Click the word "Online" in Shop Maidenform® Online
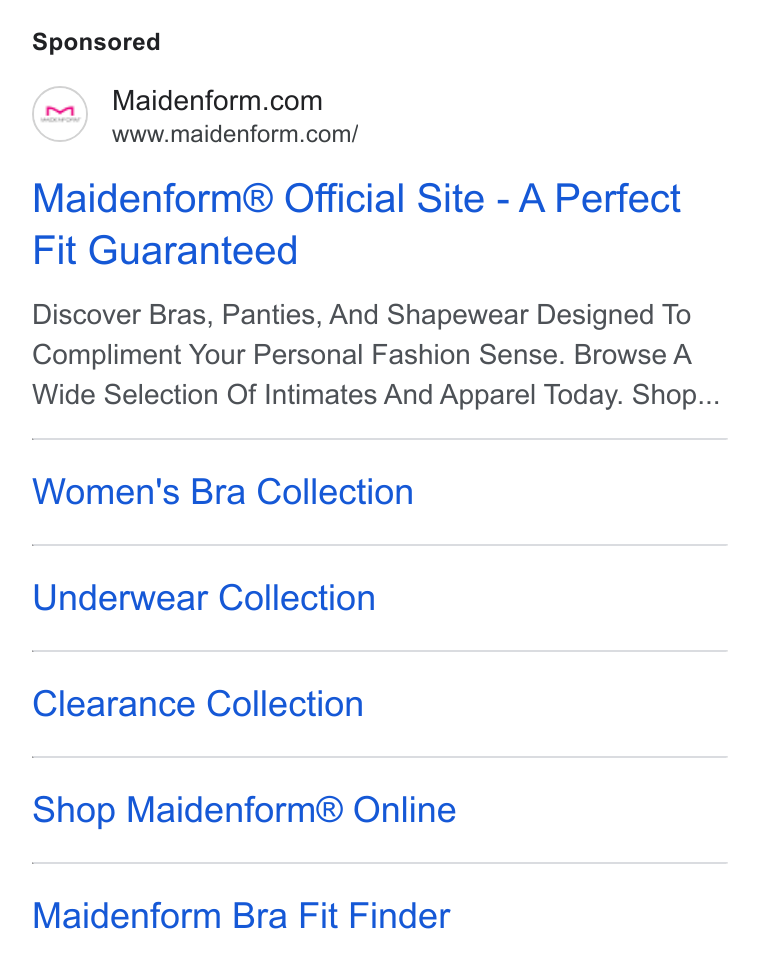Viewport: 760px width, 968px height. pyautogui.click(x=404, y=810)
